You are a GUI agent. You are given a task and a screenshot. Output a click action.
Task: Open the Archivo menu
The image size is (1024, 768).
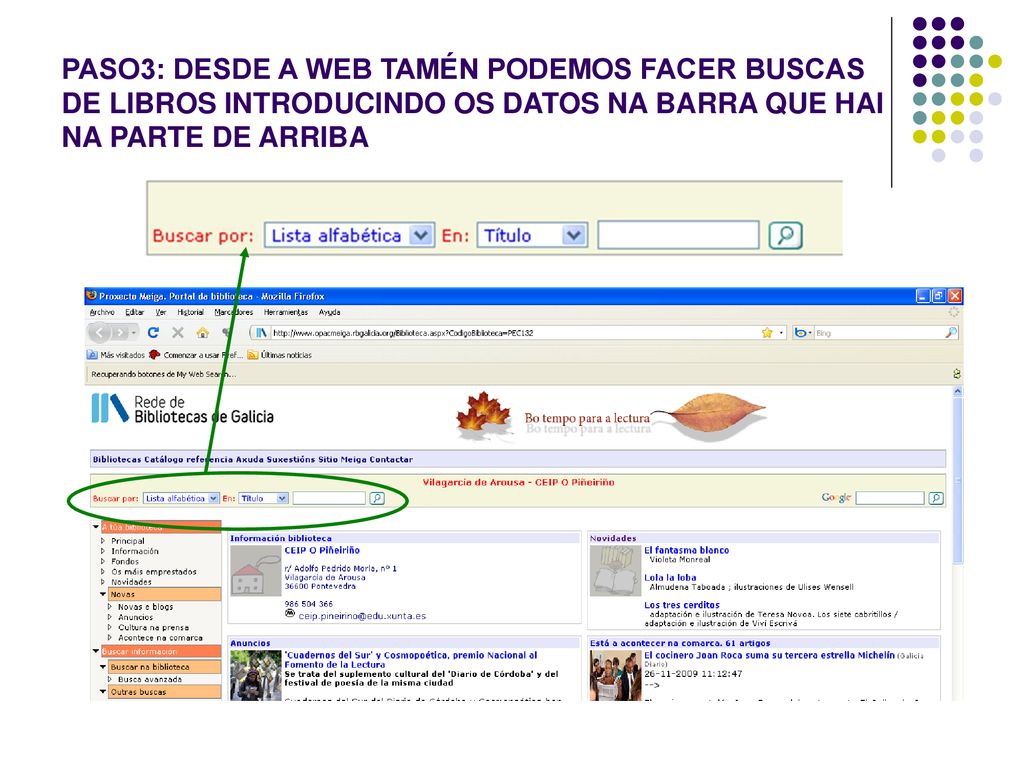[x=102, y=312]
